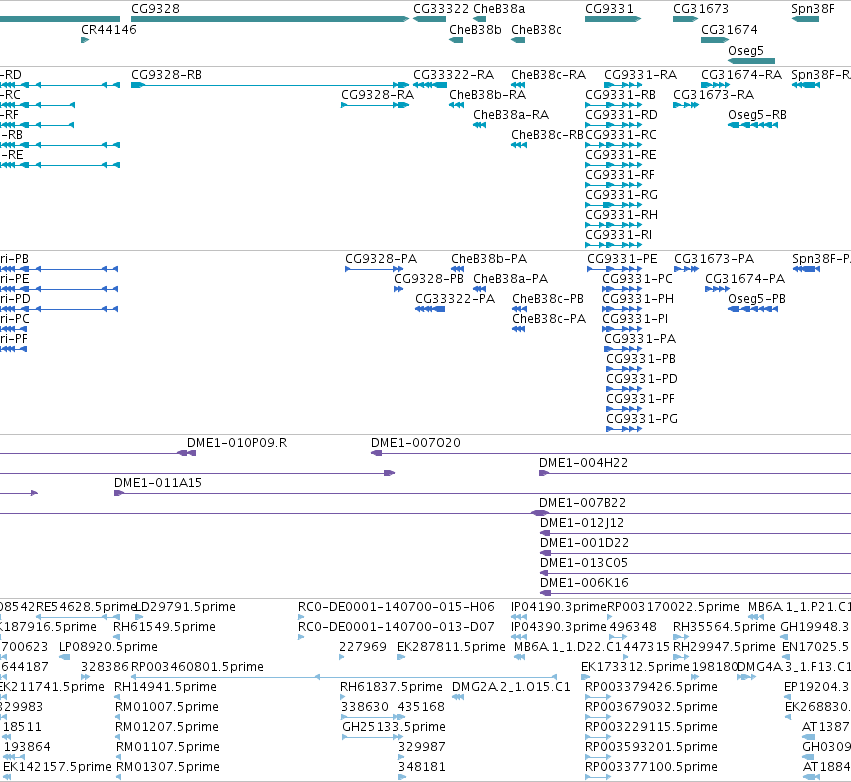
Task: Click the CG31673 gene label
Action: pyautogui.click(x=701, y=9)
